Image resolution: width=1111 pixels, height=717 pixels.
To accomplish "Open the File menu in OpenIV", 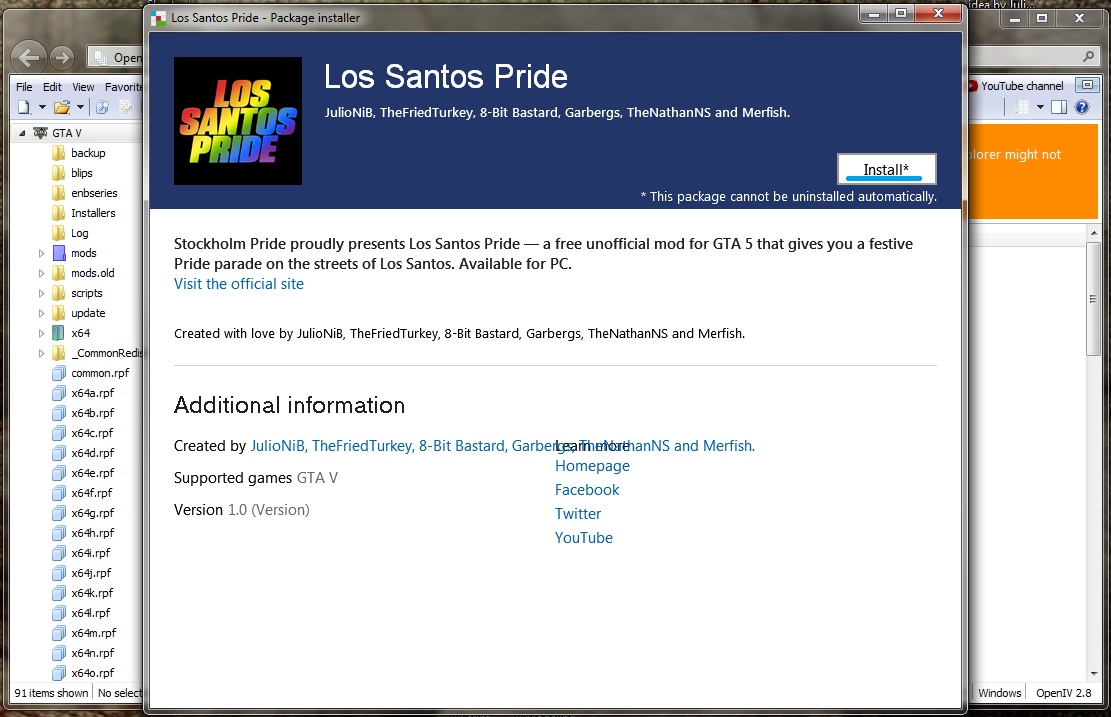I will [24, 86].
